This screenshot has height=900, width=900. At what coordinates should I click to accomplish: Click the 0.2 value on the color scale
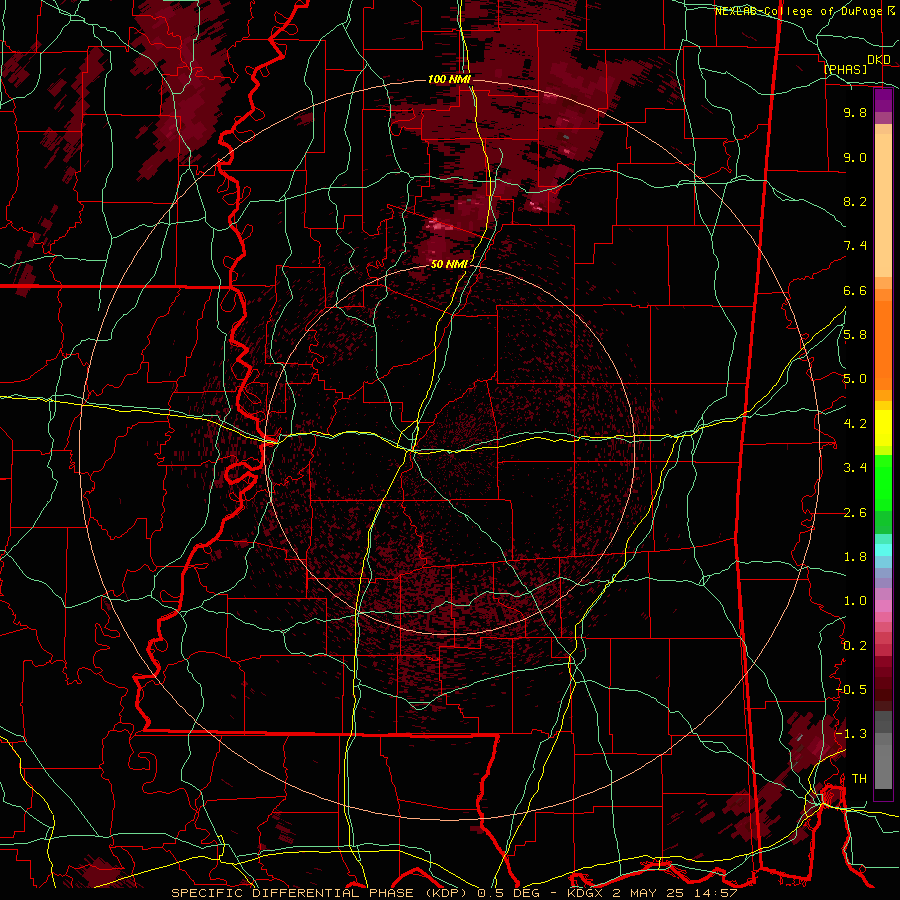(x=855, y=646)
